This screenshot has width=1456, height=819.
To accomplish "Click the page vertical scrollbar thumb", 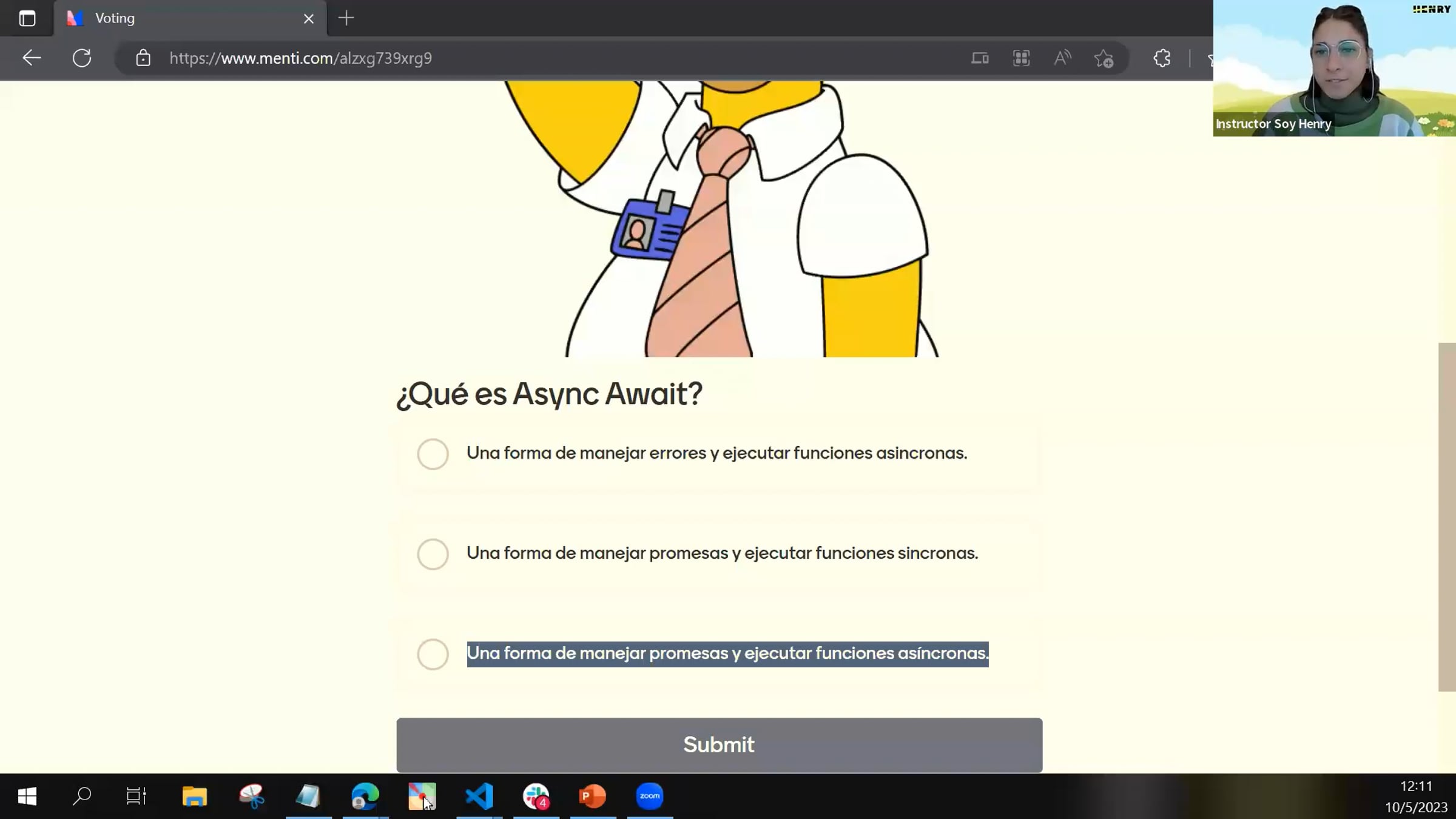I will click(x=1446, y=516).
